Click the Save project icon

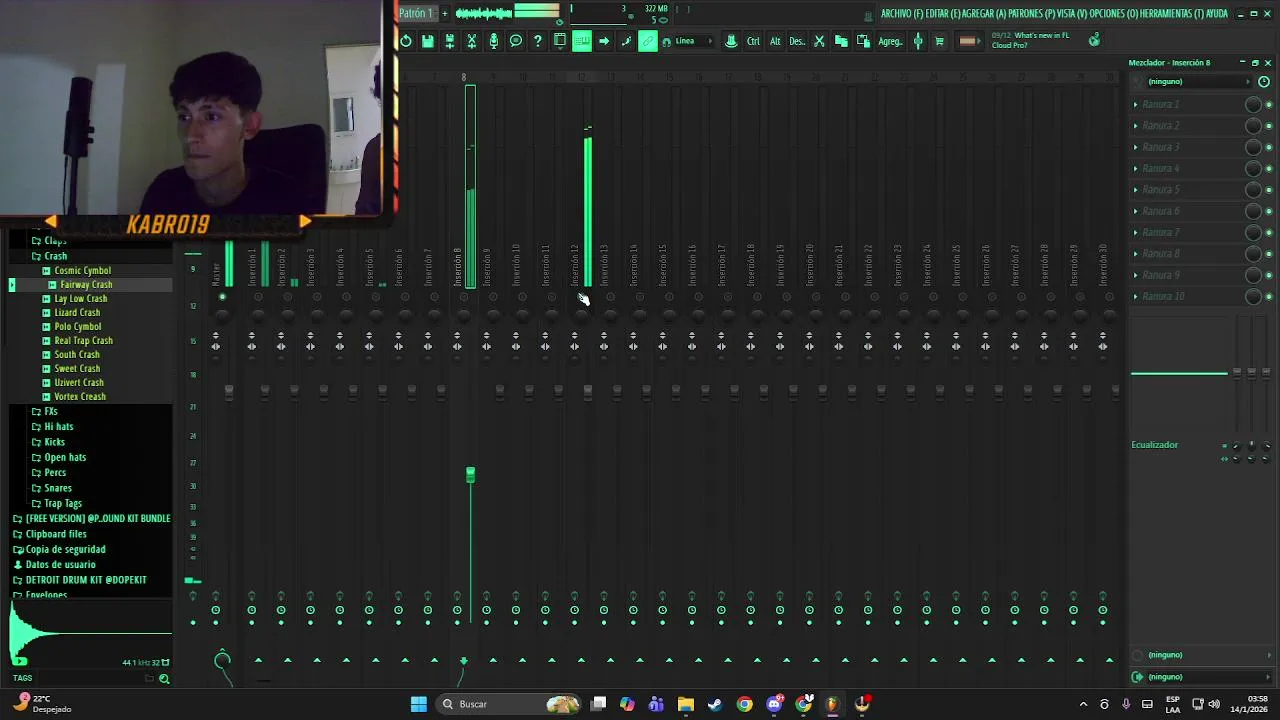click(x=428, y=41)
